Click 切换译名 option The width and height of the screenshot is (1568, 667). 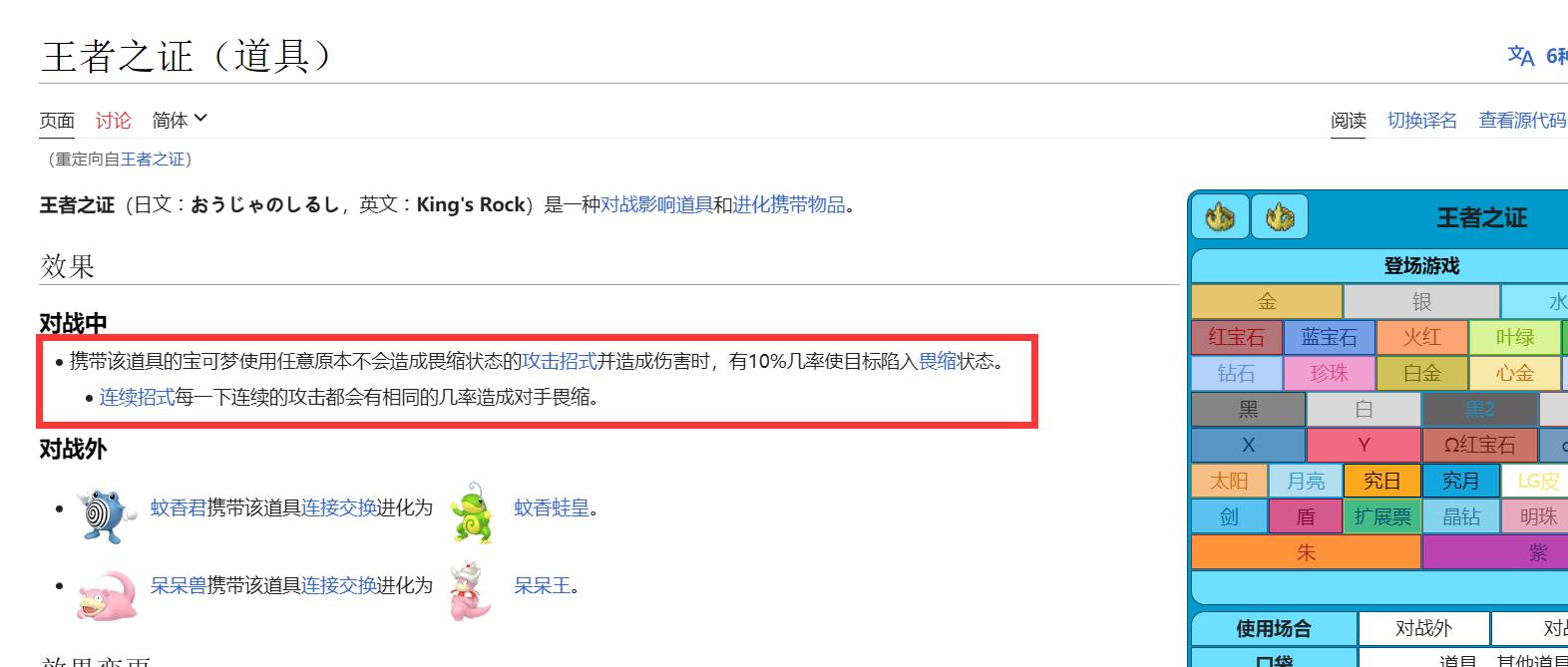click(x=1421, y=121)
